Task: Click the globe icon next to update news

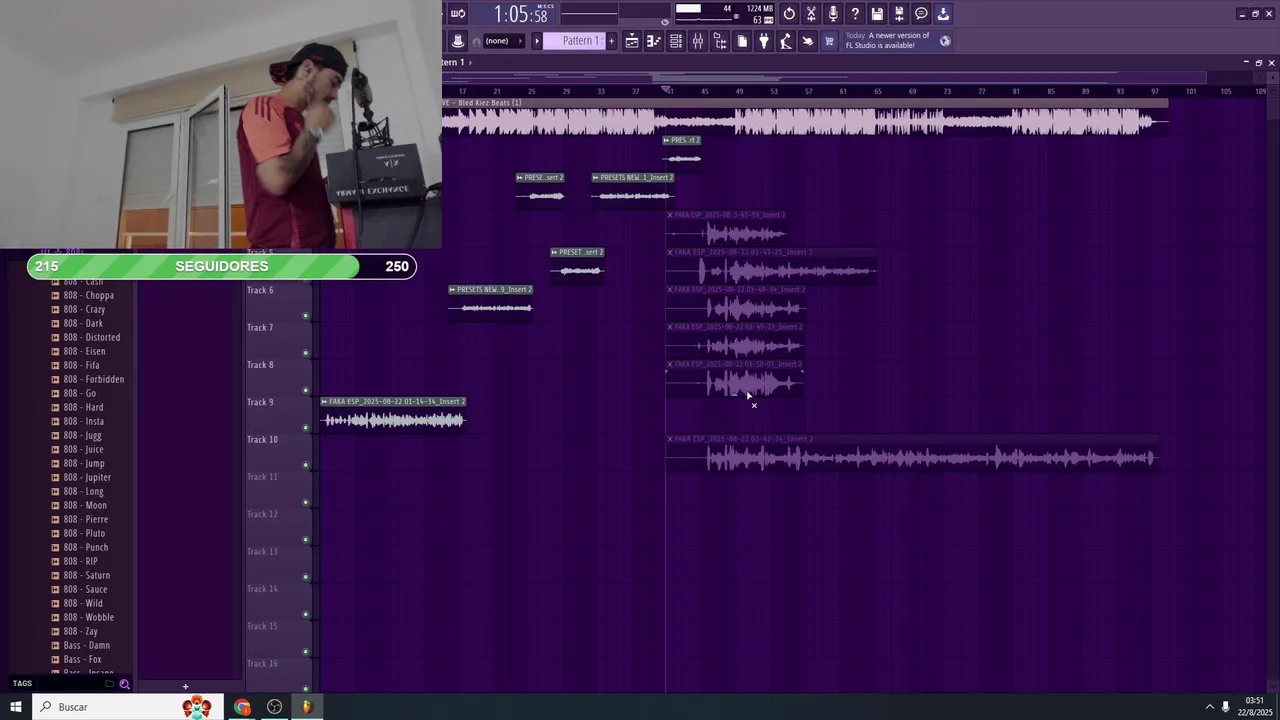Action: point(945,41)
